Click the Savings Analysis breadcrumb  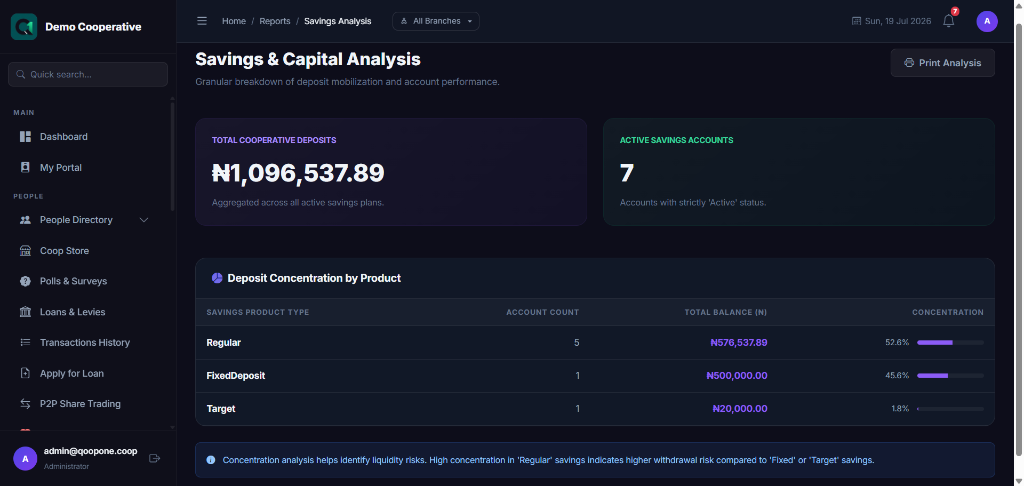coord(338,21)
